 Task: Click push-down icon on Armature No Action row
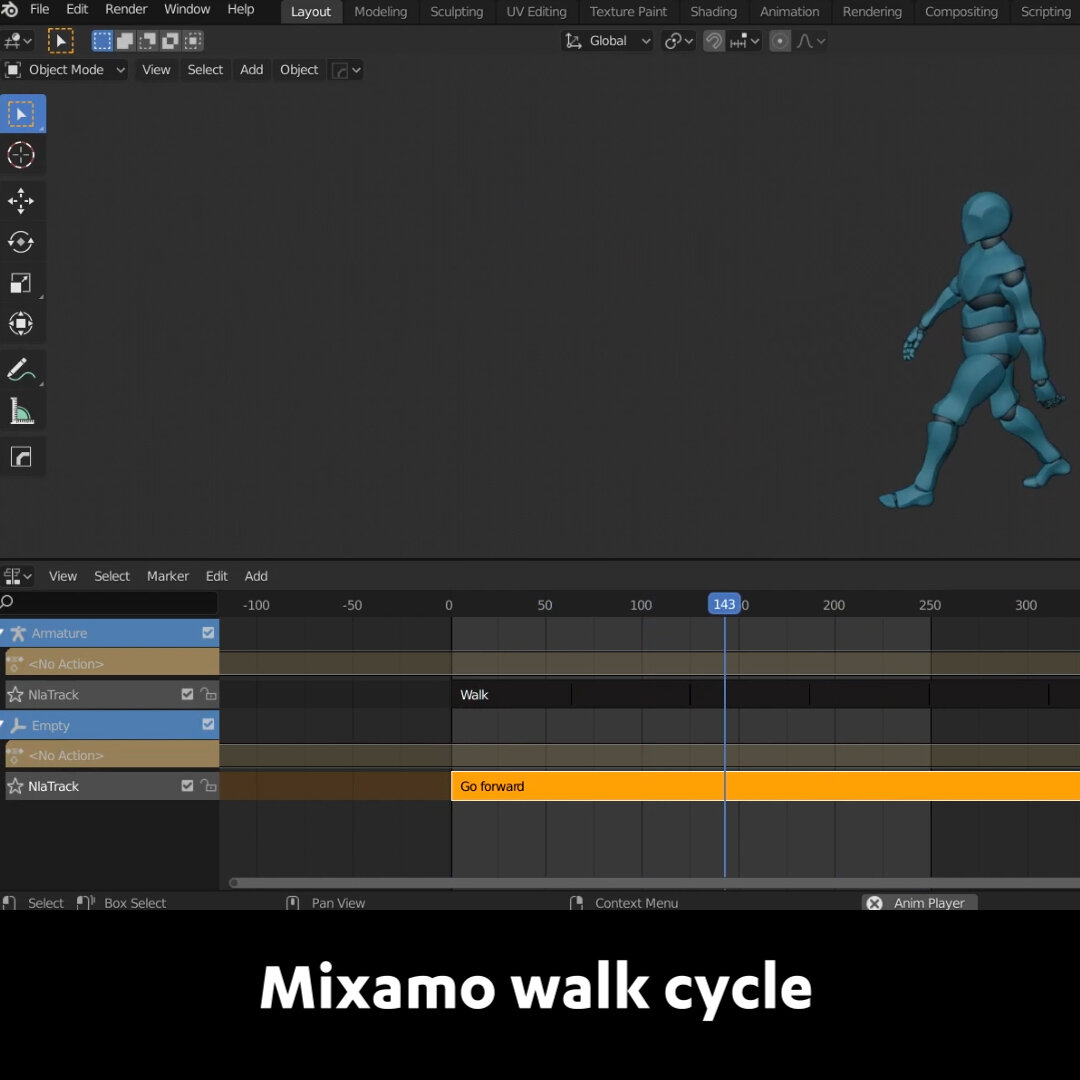pyautogui.click(x=15, y=663)
